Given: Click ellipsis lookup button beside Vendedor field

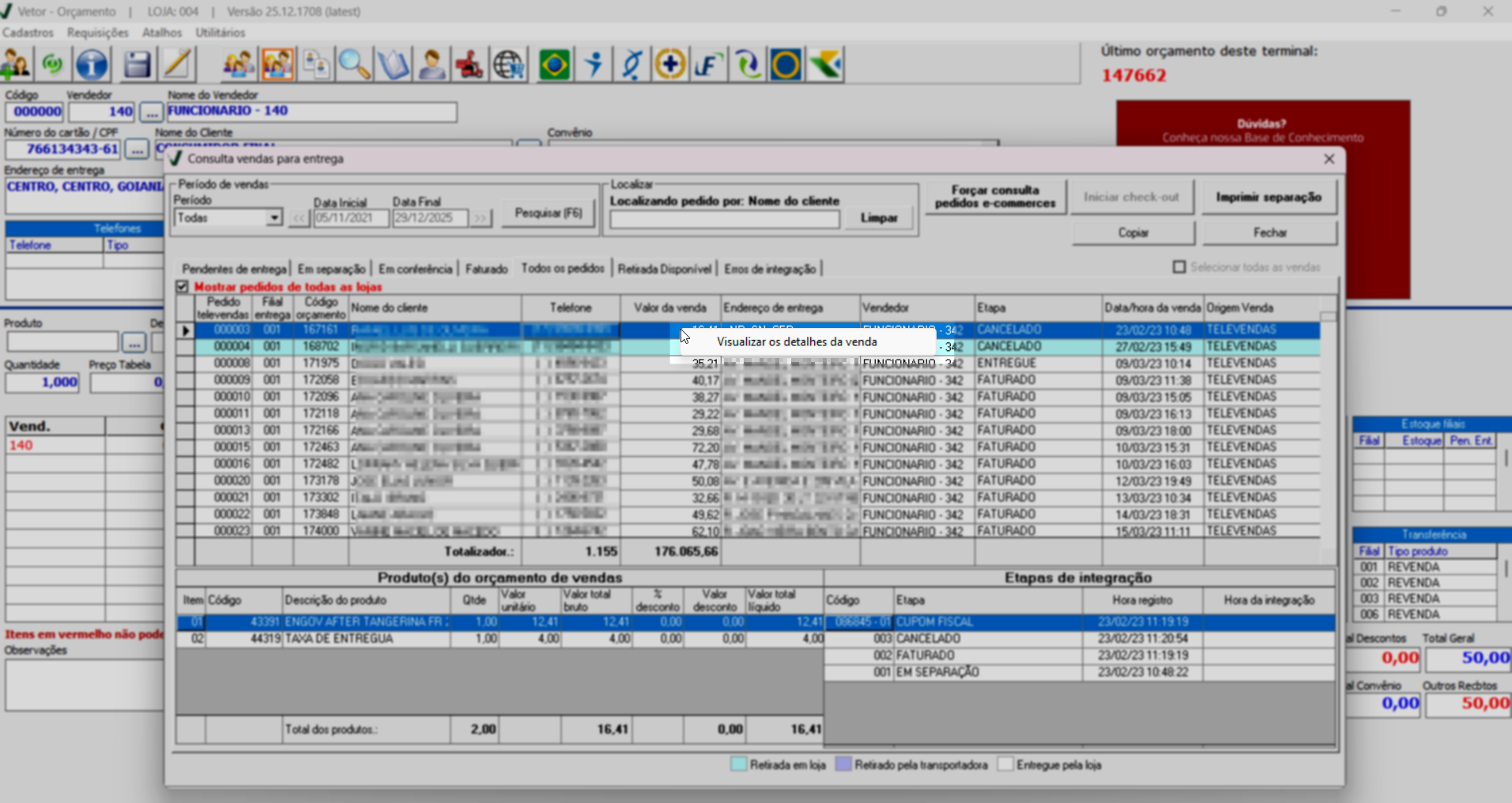Looking at the screenshot, I should tap(151, 112).
